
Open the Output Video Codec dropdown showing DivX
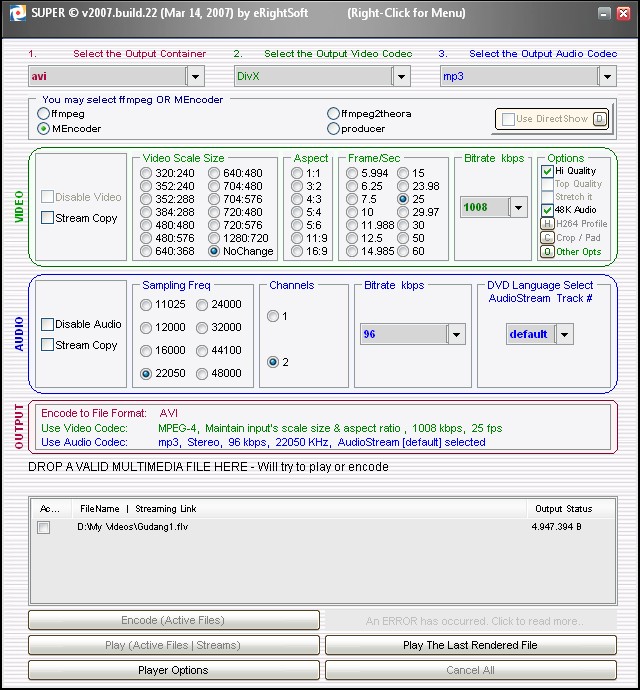401,76
